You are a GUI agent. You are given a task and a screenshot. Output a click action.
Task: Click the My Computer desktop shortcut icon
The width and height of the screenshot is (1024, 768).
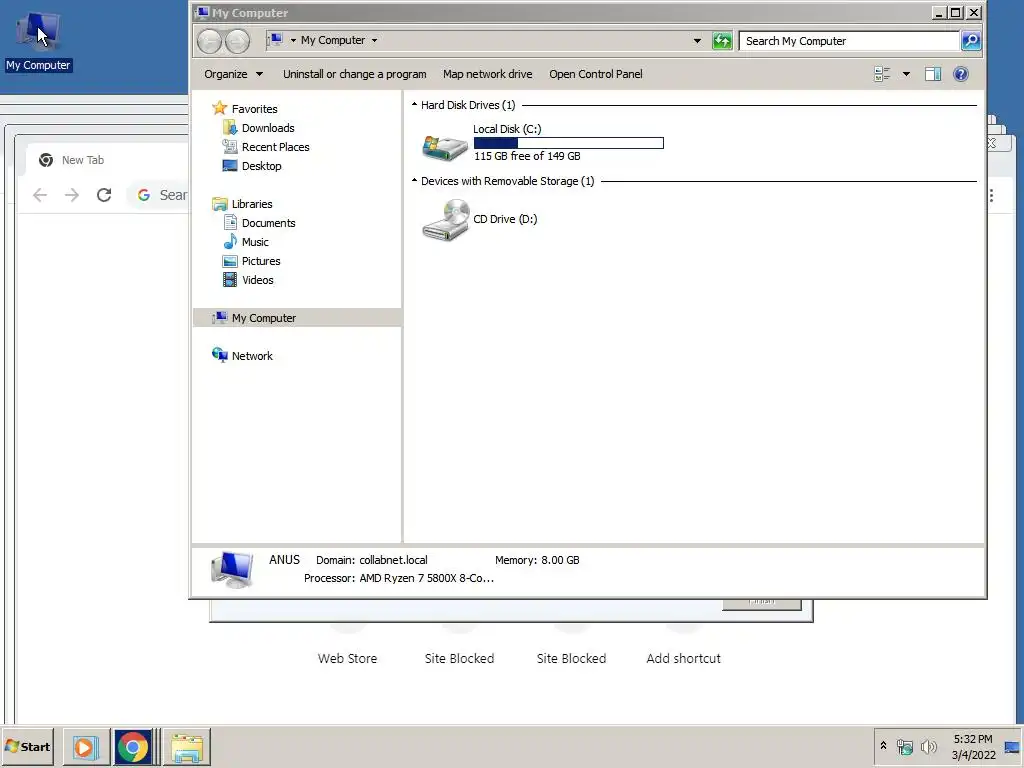(38, 31)
